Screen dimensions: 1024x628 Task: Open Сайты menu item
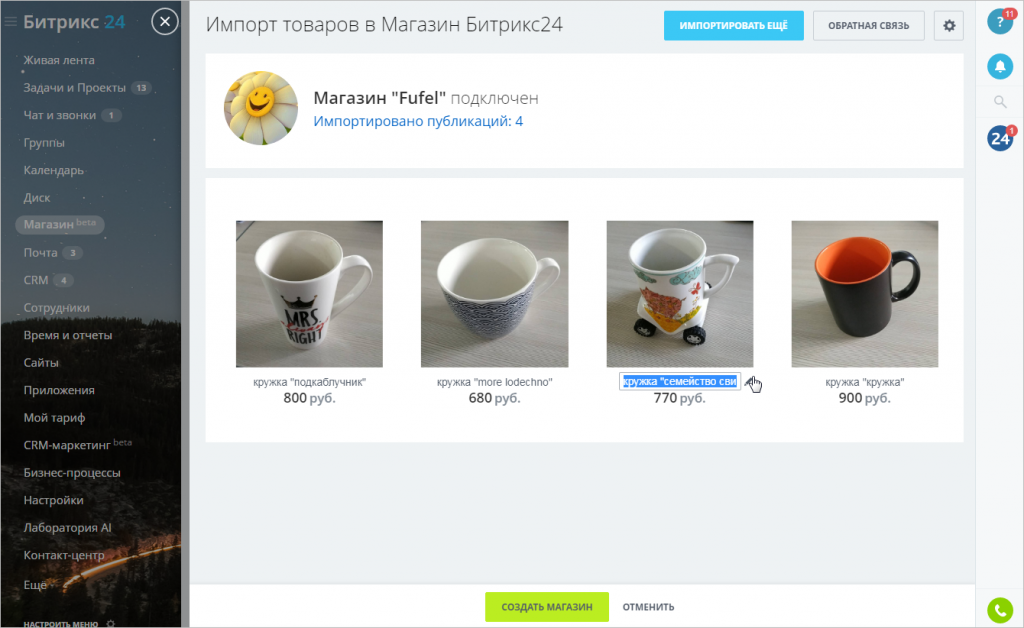click(41, 362)
